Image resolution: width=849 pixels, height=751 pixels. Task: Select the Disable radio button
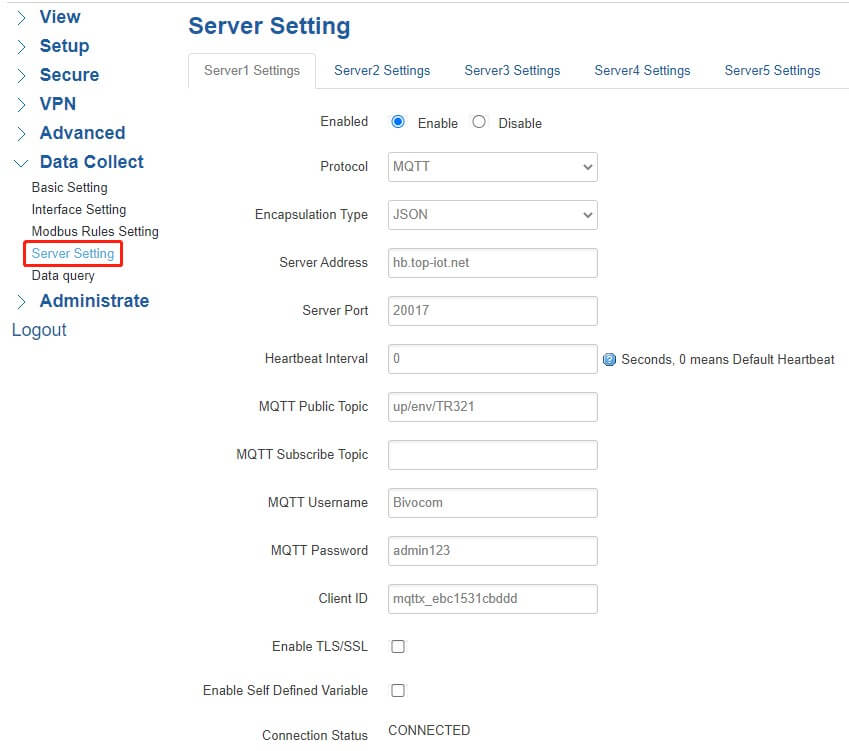coord(479,122)
